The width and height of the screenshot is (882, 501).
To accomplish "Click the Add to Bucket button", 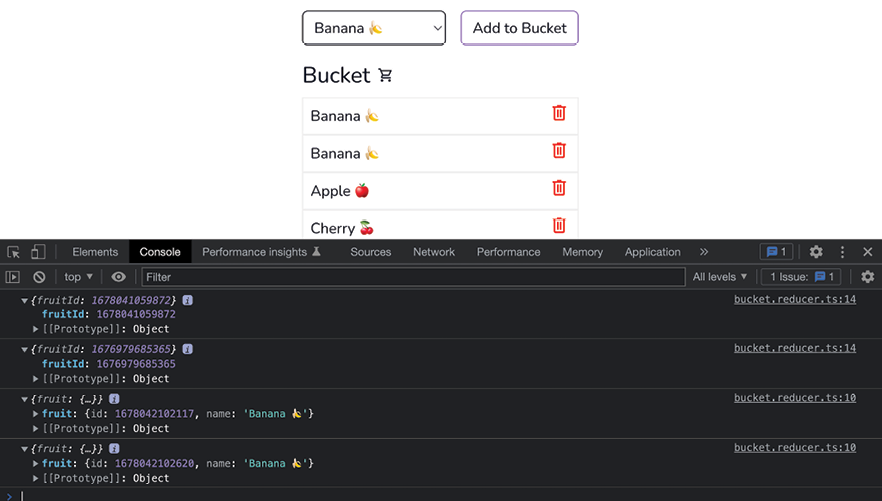I will [519, 28].
